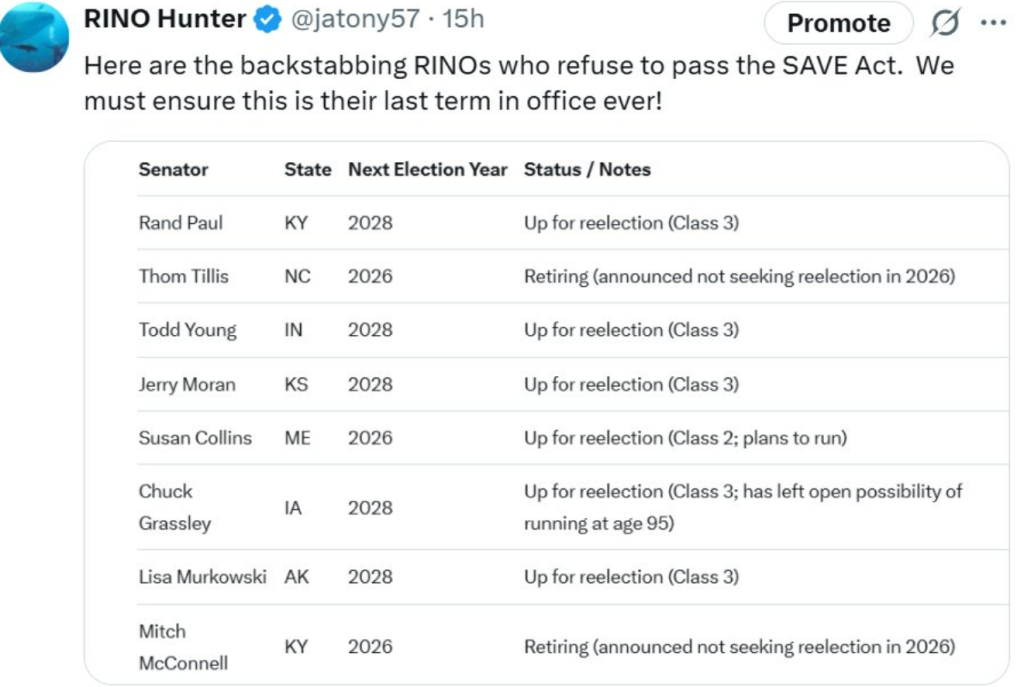Select Lisa Murkowski in the table

(202, 577)
